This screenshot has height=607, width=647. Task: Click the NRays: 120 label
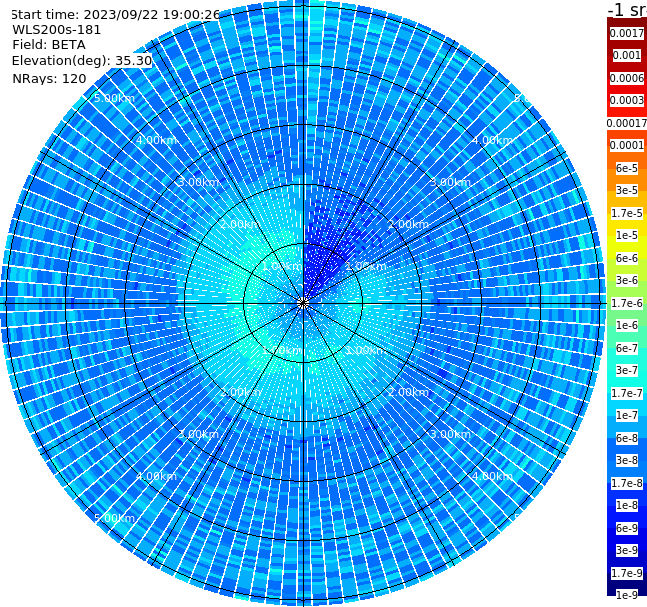(x=49, y=78)
